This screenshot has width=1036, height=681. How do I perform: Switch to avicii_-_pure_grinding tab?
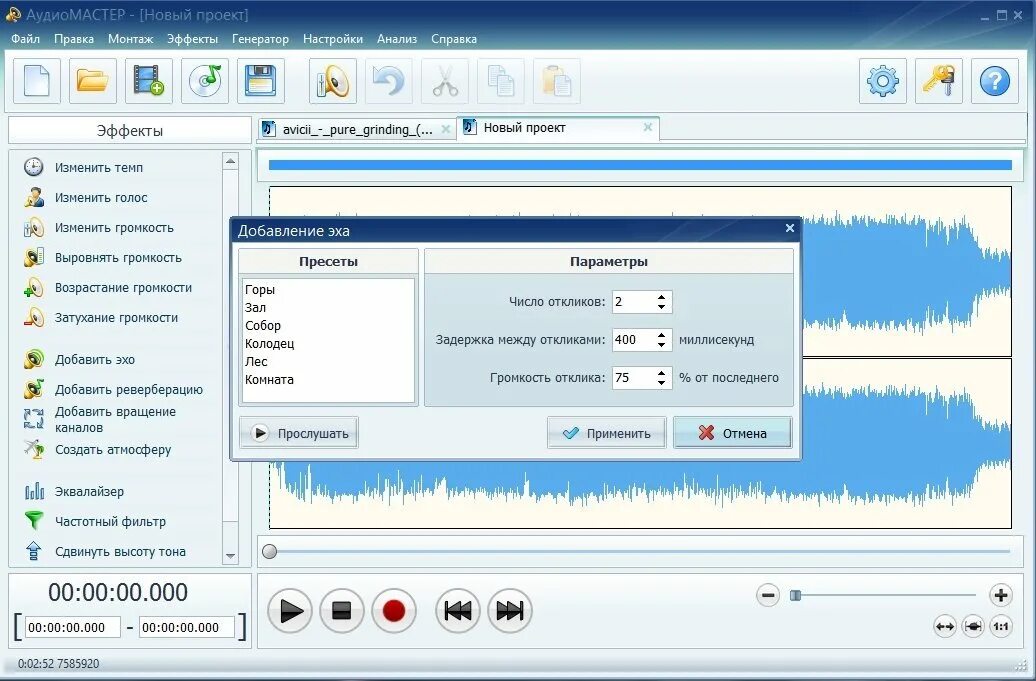[x=357, y=129]
